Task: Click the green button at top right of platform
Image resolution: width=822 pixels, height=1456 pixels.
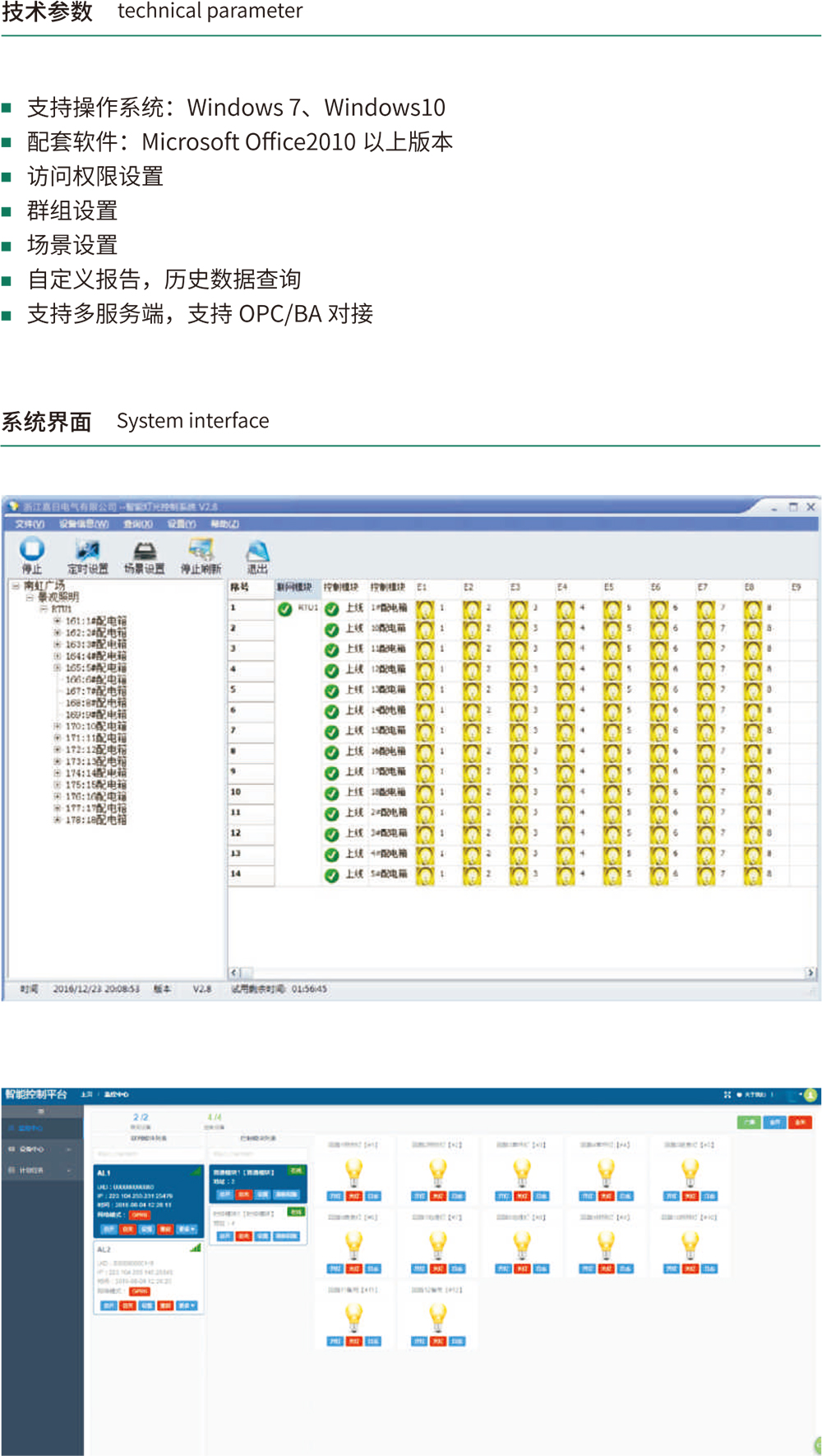Action: click(748, 1122)
